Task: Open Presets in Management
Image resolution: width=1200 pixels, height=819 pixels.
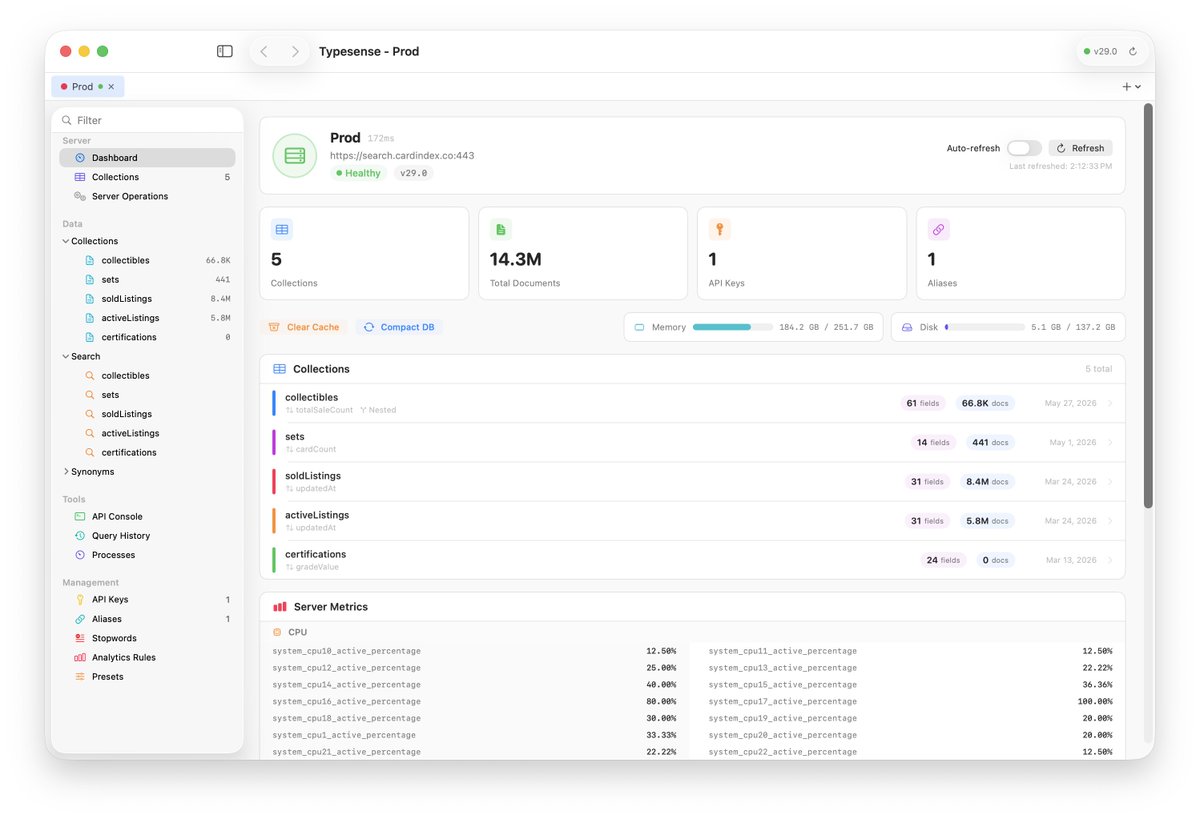Action: 147,677
